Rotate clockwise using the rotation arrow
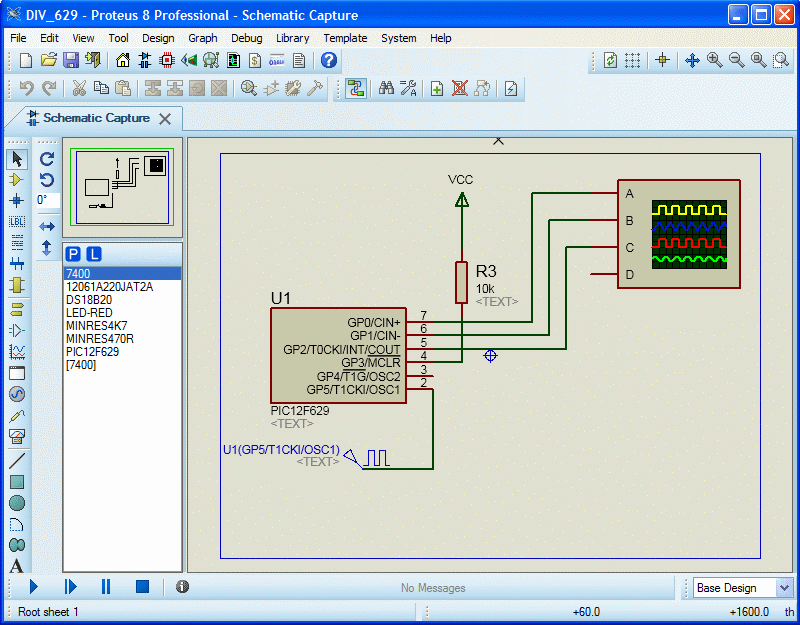The image size is (800, 625). (x=47, y=159)
